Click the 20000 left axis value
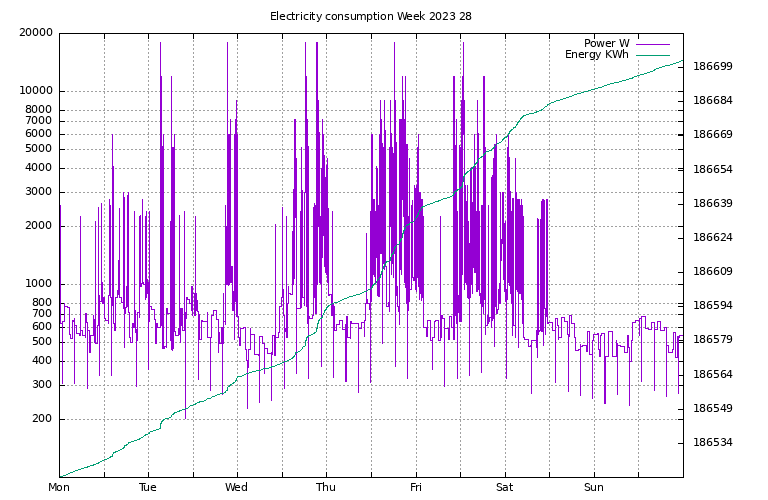Image resolution: width=768 pixels, height=500 pixels. click(36, 33)
